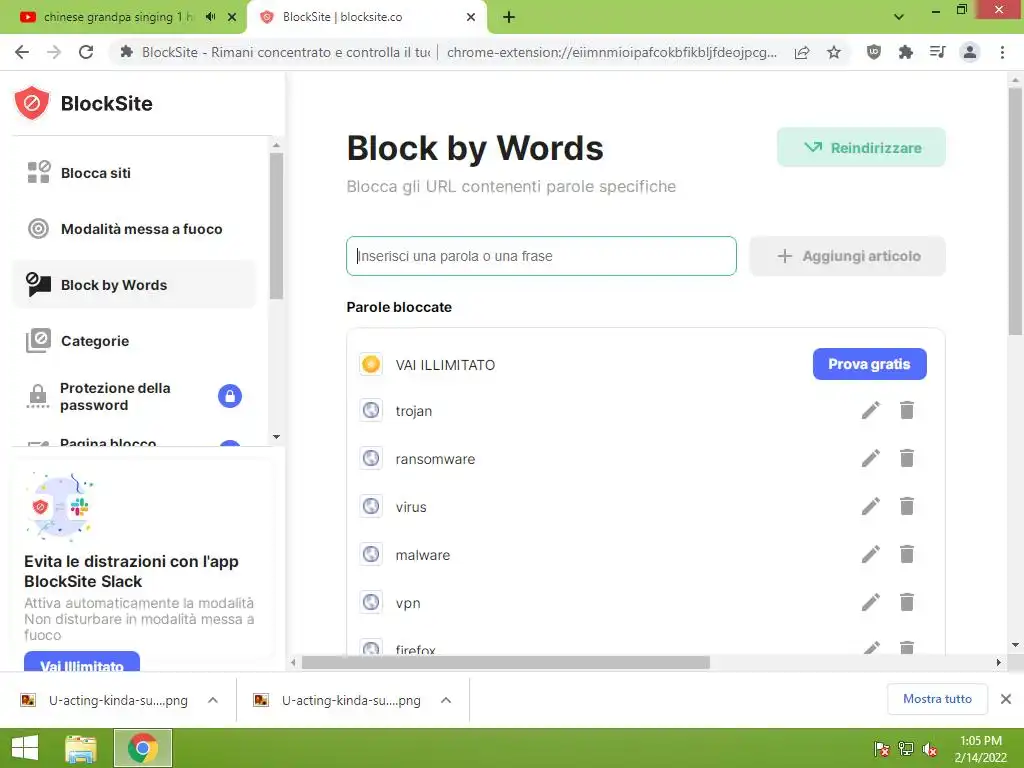This screenshot has height=768, width=1024.
Task: Close the downloads bar
Action: pyautogui.click(x=1006, y=699)
